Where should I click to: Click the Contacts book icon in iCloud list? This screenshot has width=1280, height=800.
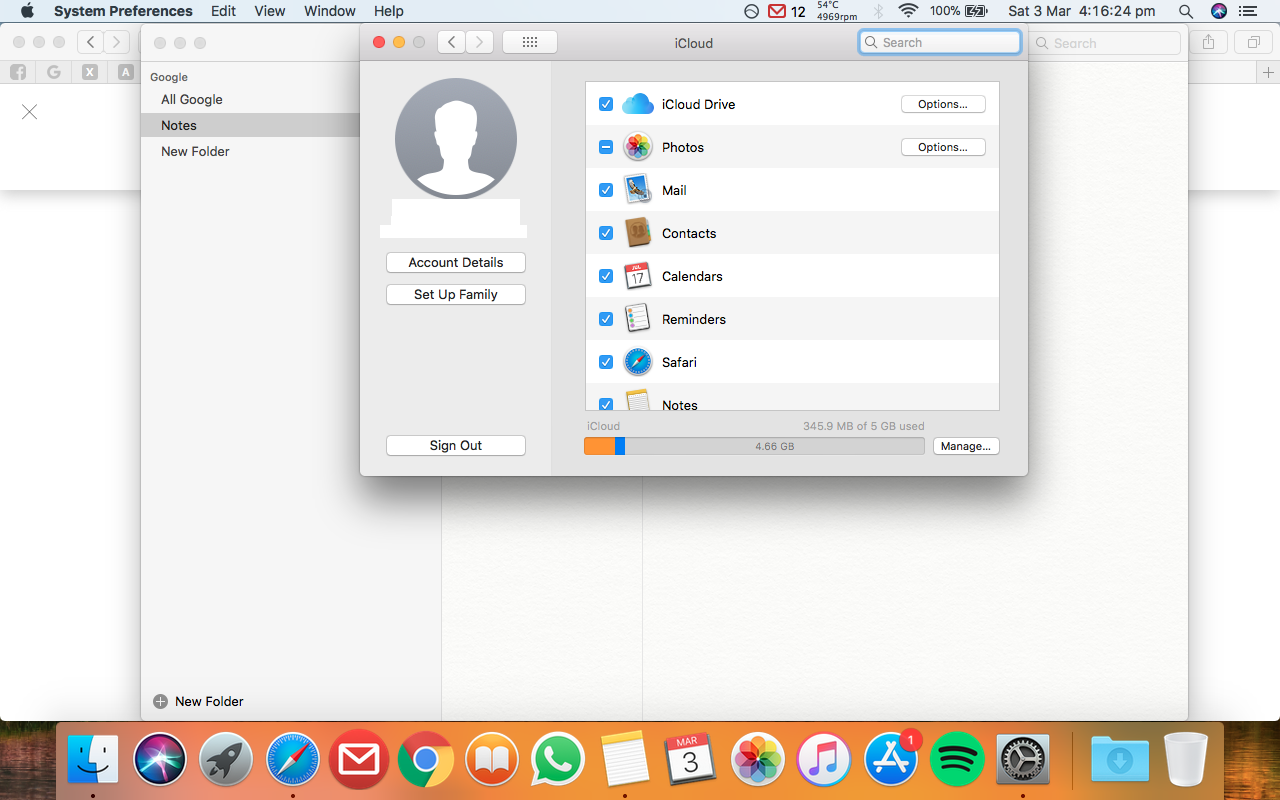click(x=638, y=233)
